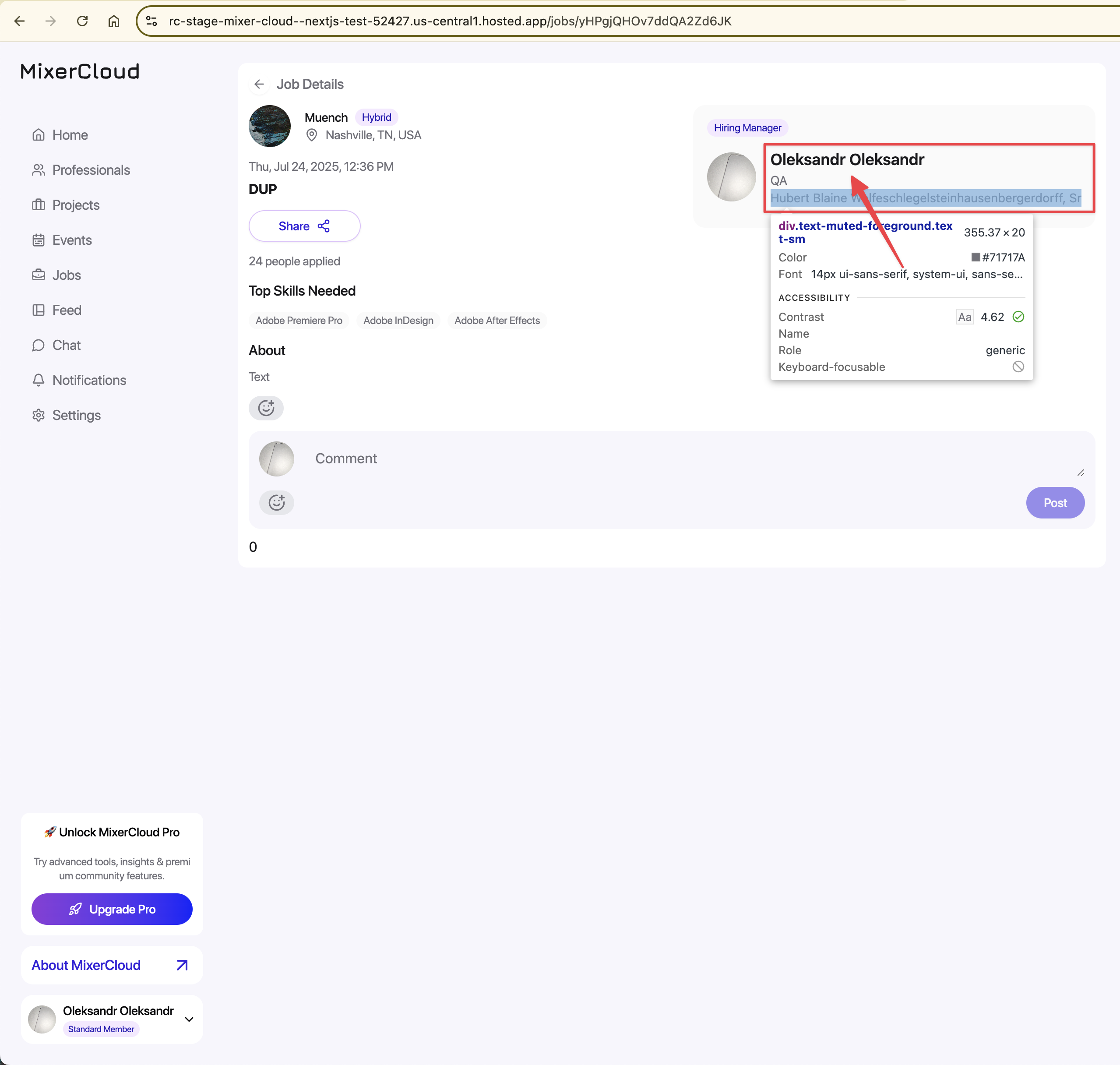The image size is (1120, 1065).
Task: Select Jobs in the sidebar
Action: 67,275
